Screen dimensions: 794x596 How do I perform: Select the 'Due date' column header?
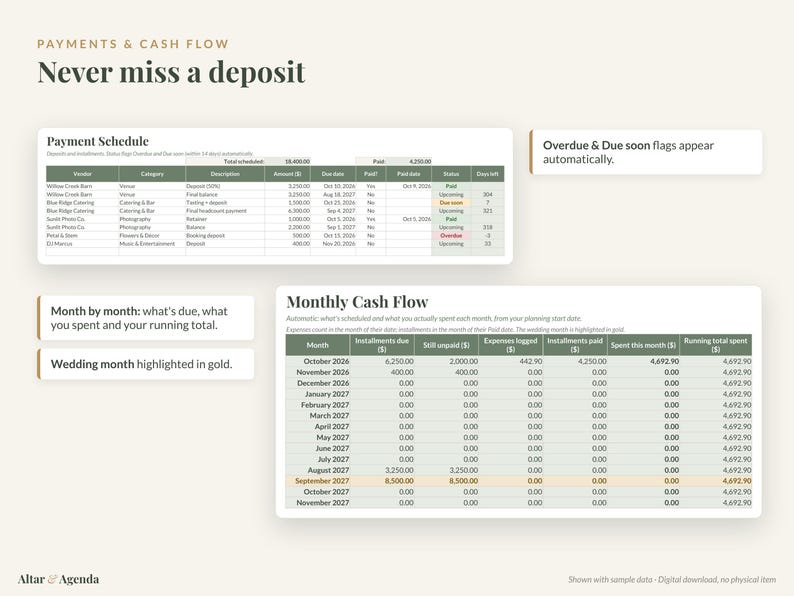point(333,174)
